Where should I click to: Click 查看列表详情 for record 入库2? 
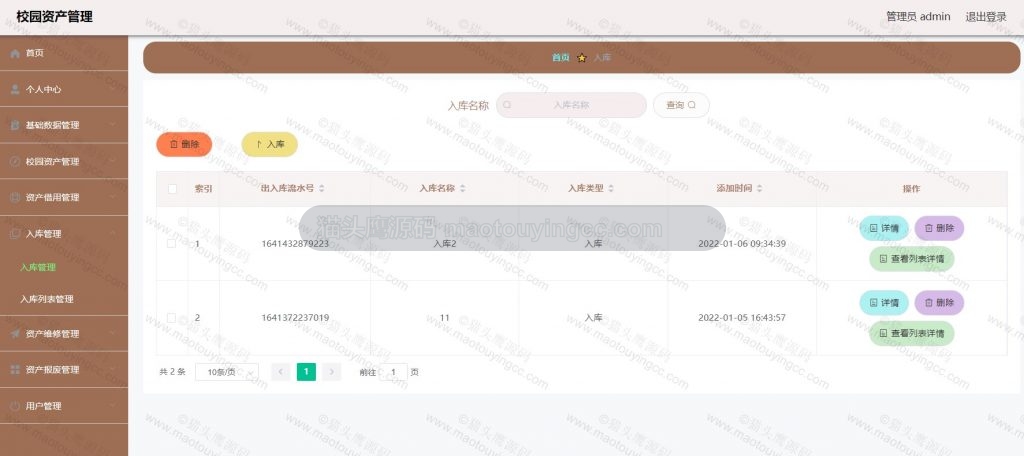(912, 259)
